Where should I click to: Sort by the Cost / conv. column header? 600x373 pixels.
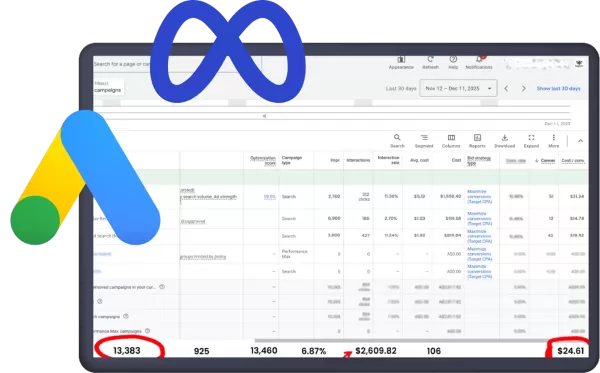click(573, 161)
